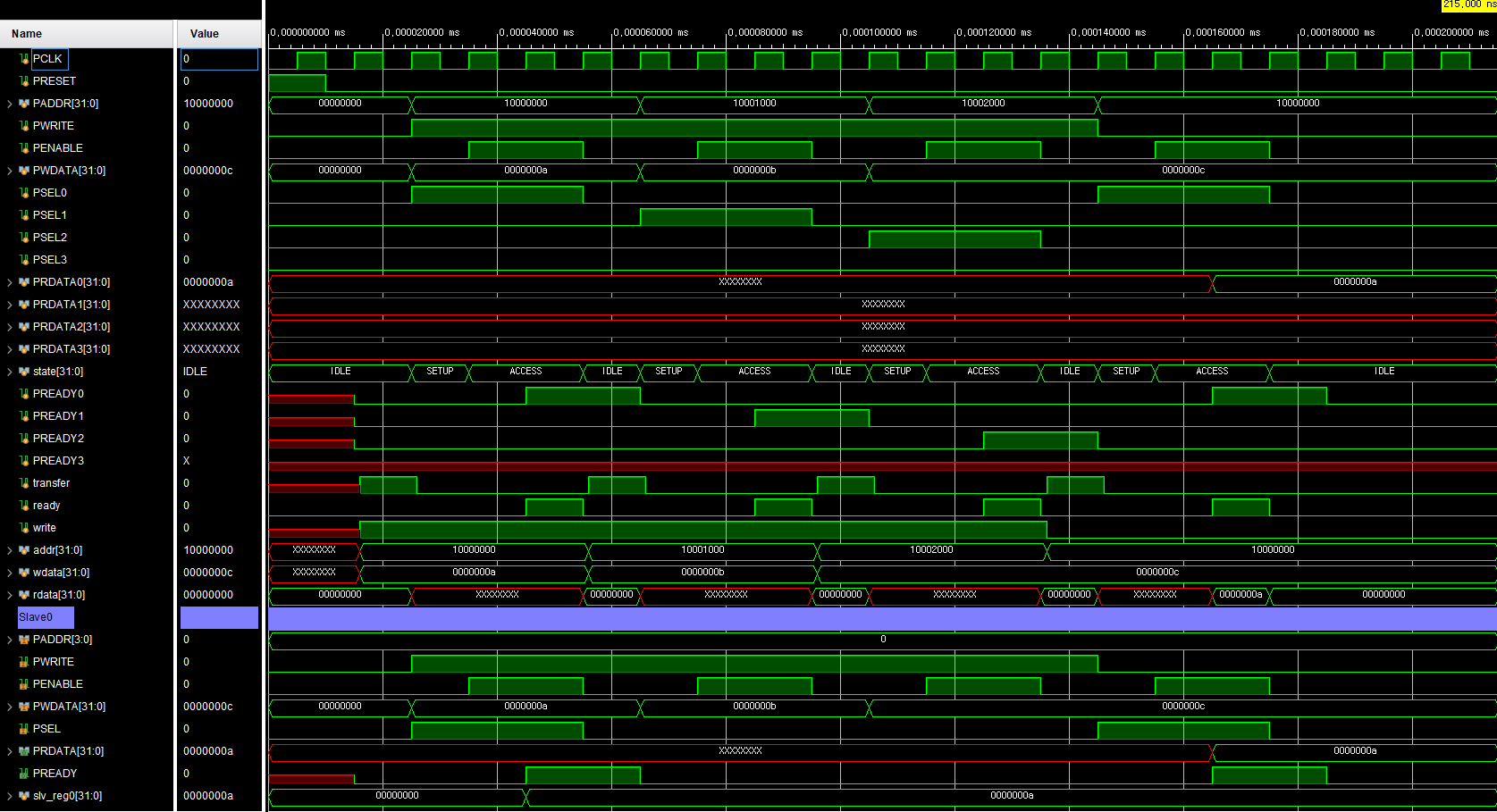Click the PCLK signal icon
This screenshot has width=1497, height=812.
[24, 59]
